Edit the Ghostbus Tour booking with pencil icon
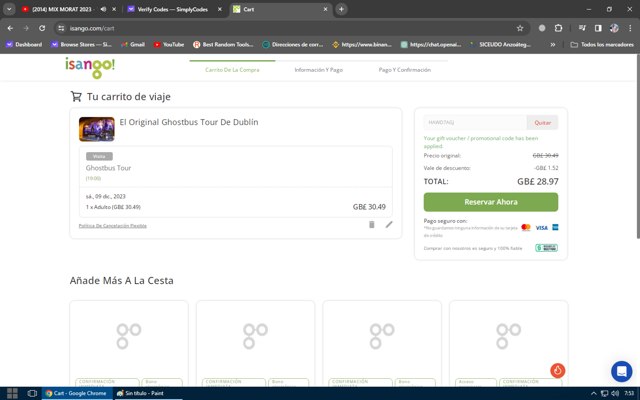The width and height of the screenshot is (640, 400). click(x=389, y=224)
